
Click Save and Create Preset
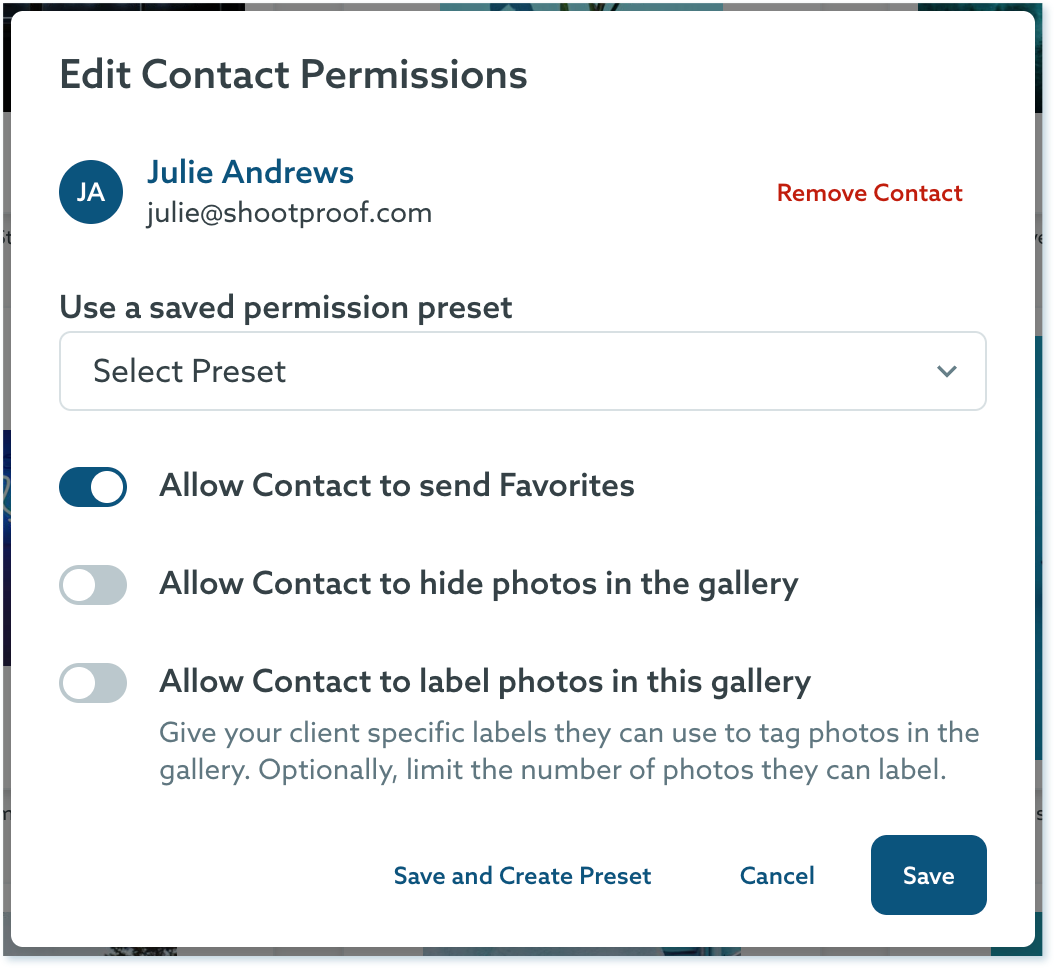click(522, 876)
